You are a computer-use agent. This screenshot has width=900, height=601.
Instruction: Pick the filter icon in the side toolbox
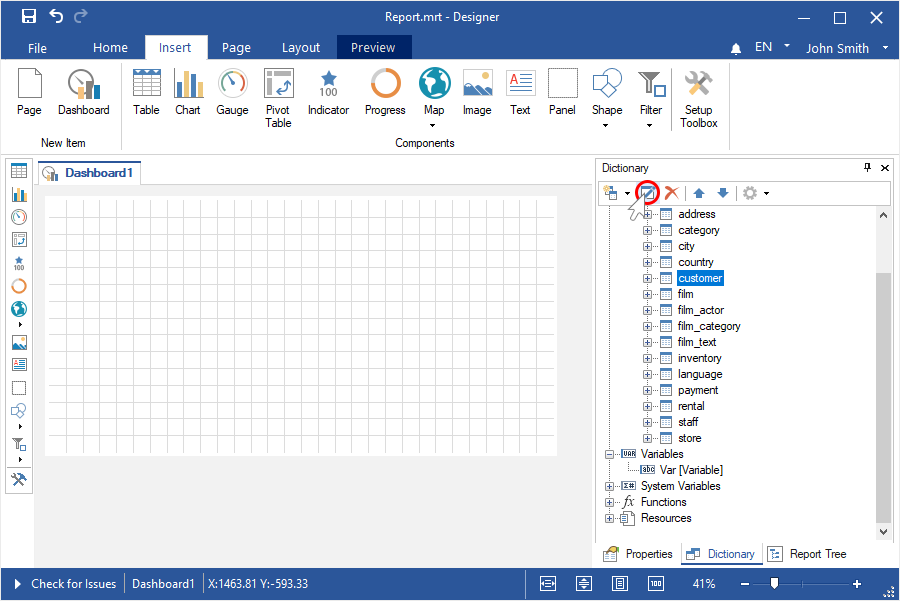[x=19, y=444]
